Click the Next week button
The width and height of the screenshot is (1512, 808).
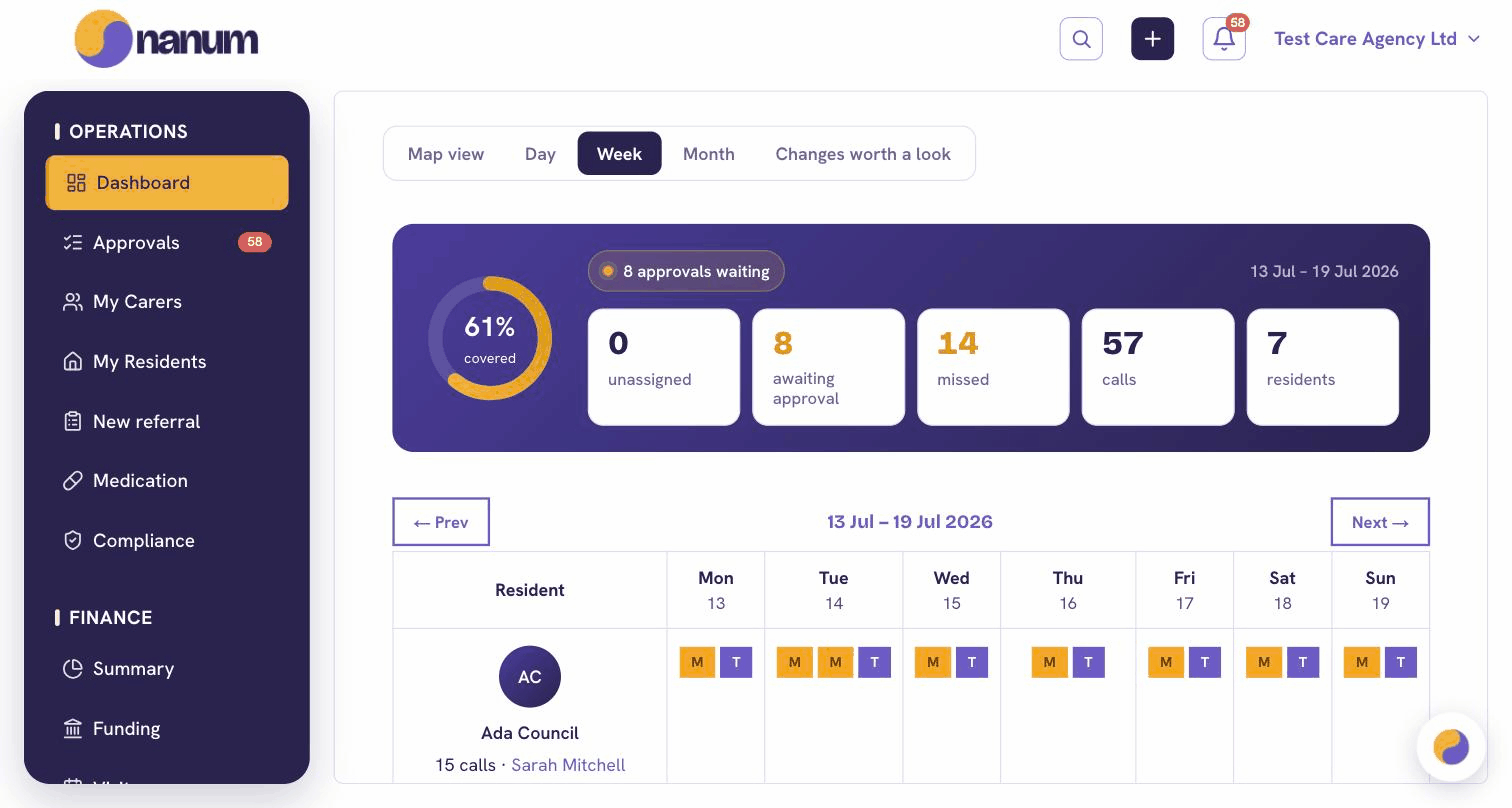click(x=1380, y=522)
